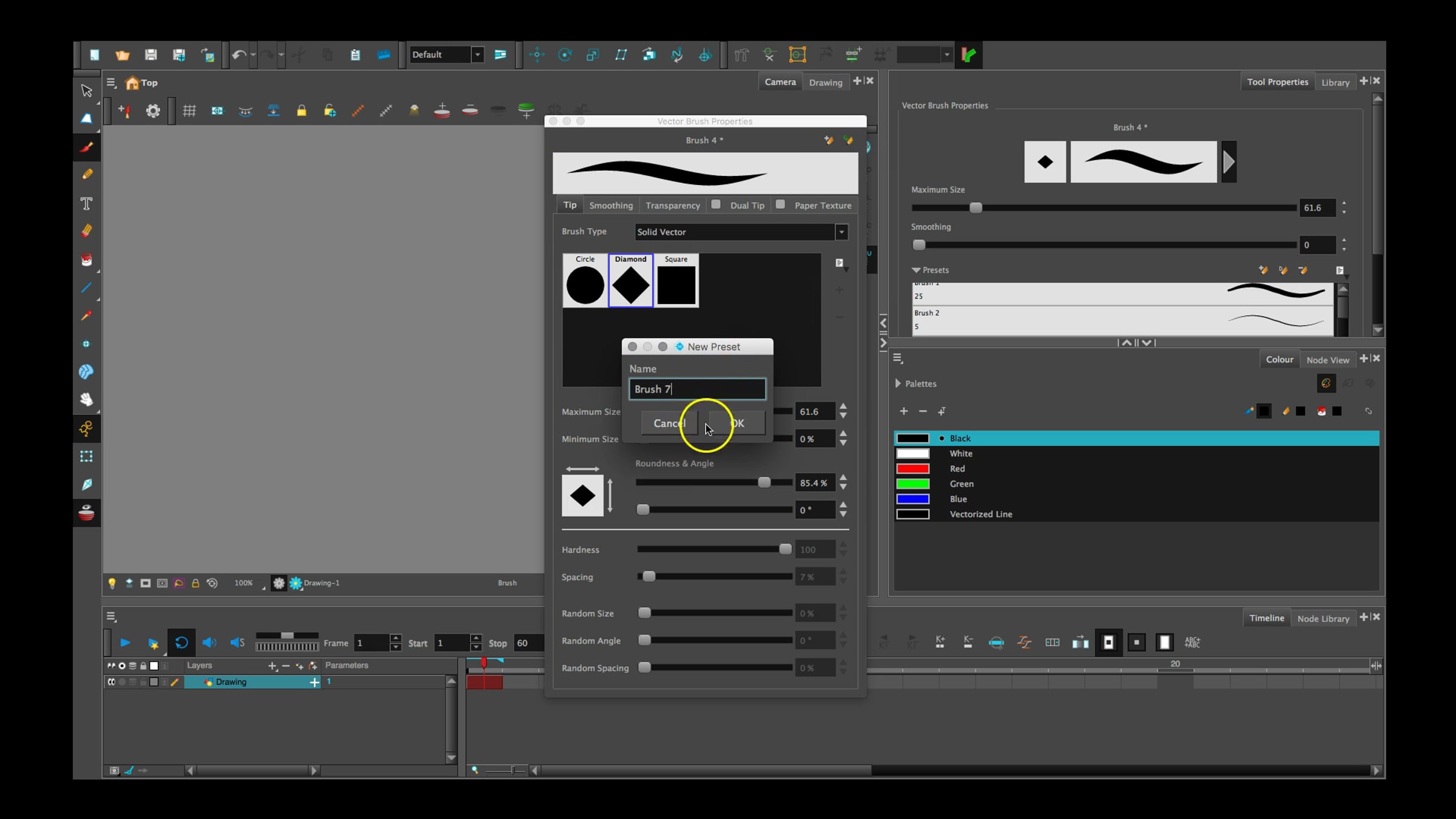This screenshot has width=1456, height=819.
Task: Select the Pencil tool
Action: click(87, 175)
